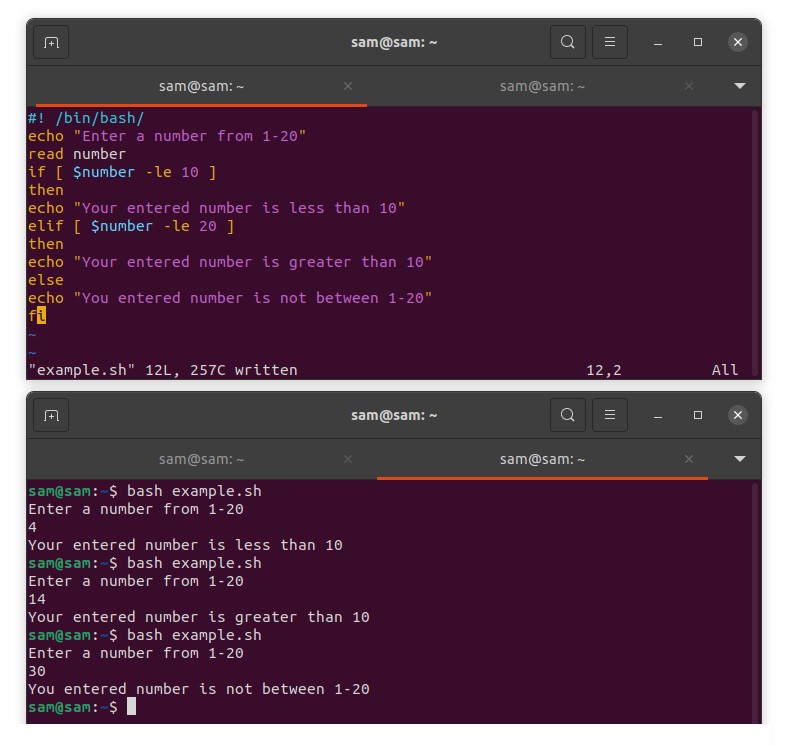The image size is (786, 746).
Task: Click echo 'greater than 10' script line
Action: [x=230, y=263]
